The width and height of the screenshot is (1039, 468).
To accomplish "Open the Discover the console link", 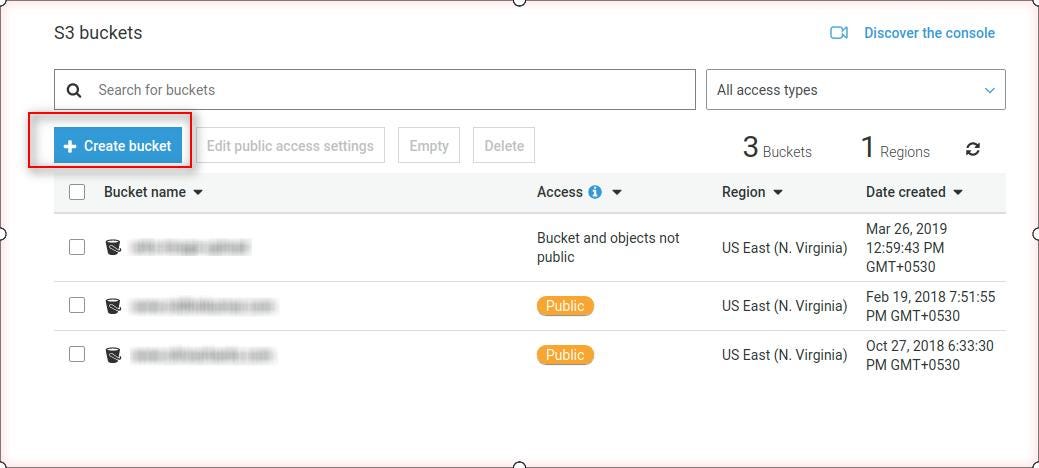I will click(x=929, y=33).
